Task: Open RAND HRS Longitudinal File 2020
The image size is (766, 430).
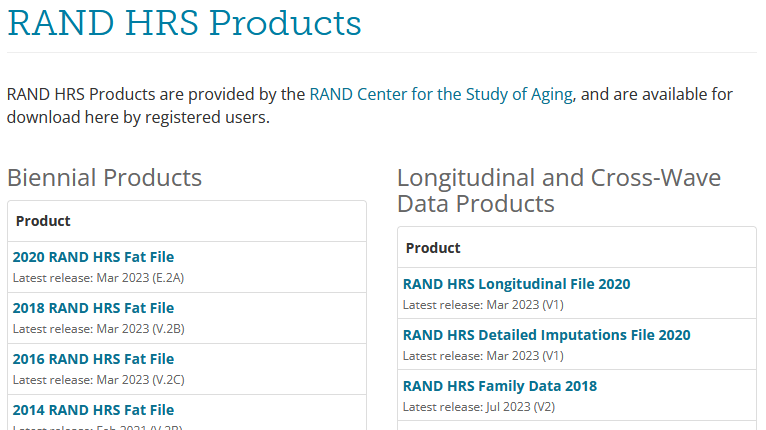Action: tap(516, 284)
